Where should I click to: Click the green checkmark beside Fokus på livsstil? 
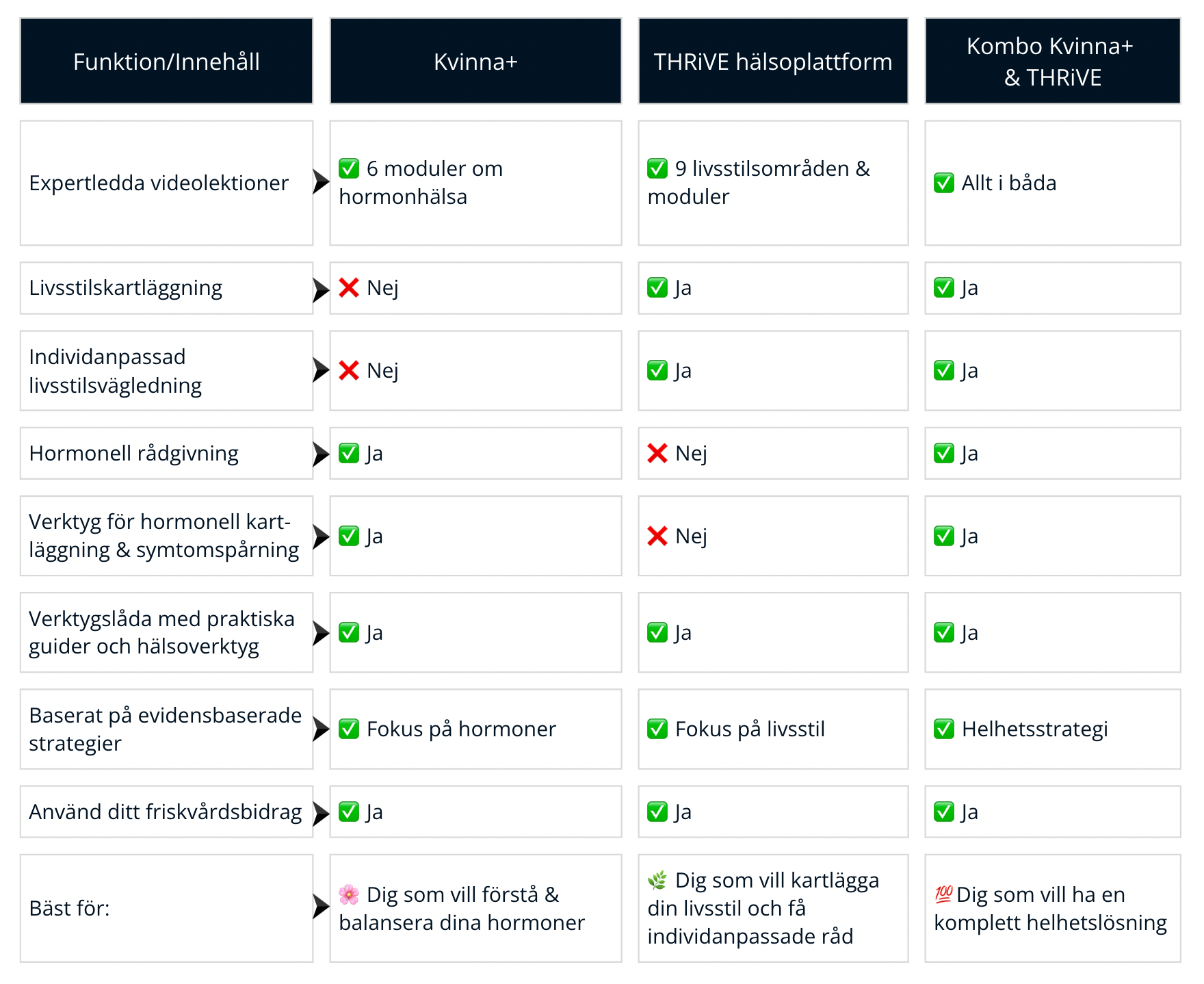pyautogui.click(x=657, y=729)
